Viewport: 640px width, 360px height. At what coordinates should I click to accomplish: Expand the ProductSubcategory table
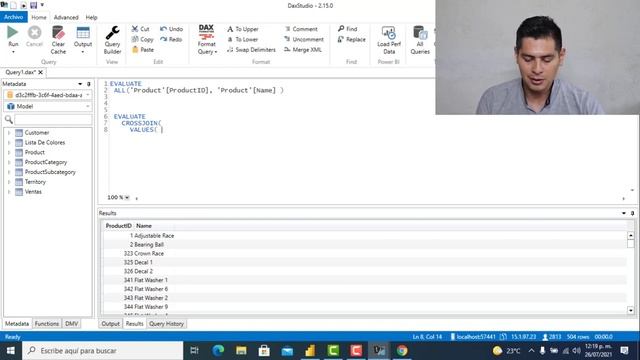click(x=9, y=172)
